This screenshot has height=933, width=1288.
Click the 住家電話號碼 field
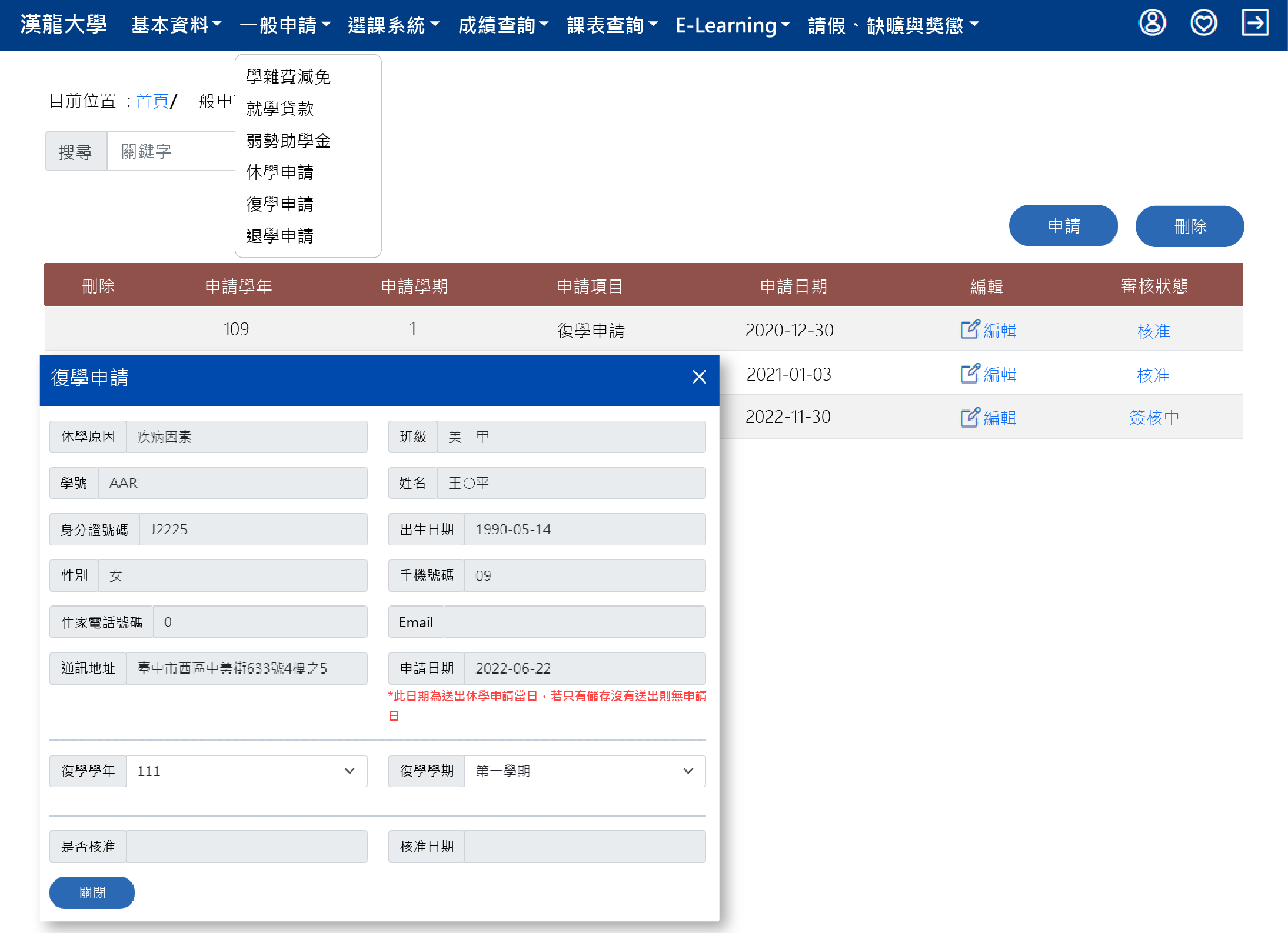tap(260, 622)
